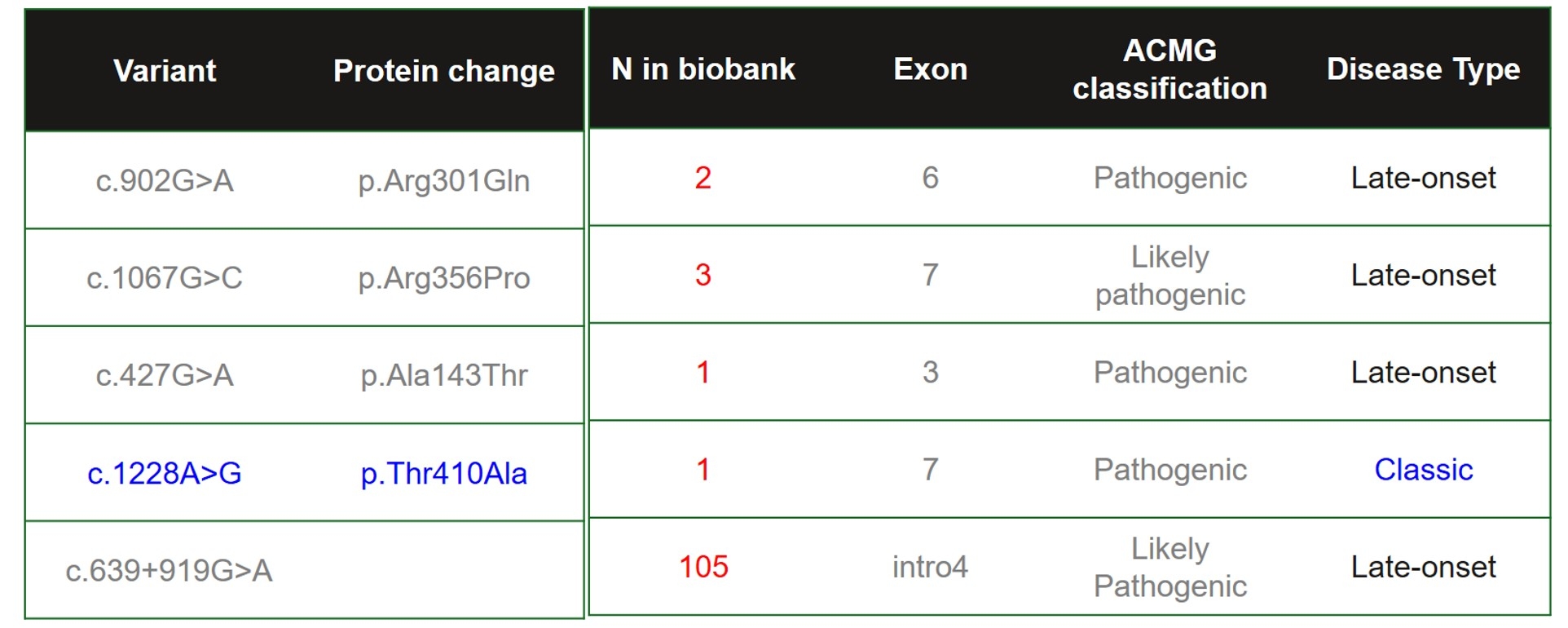Viewport: 1568px width, 628px height.
Task: Select the c.1067G>C variant cell
Action: pos(165,278)
